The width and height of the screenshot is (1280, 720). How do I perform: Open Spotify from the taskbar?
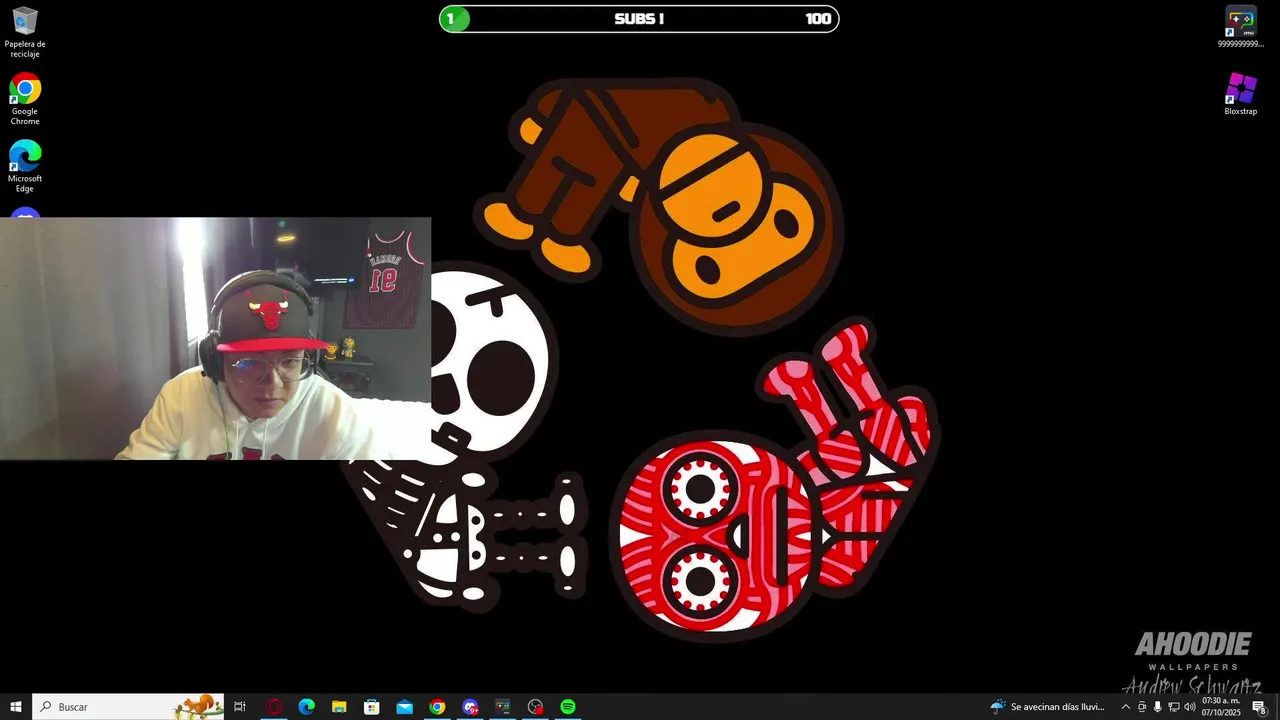coord(568,707)
